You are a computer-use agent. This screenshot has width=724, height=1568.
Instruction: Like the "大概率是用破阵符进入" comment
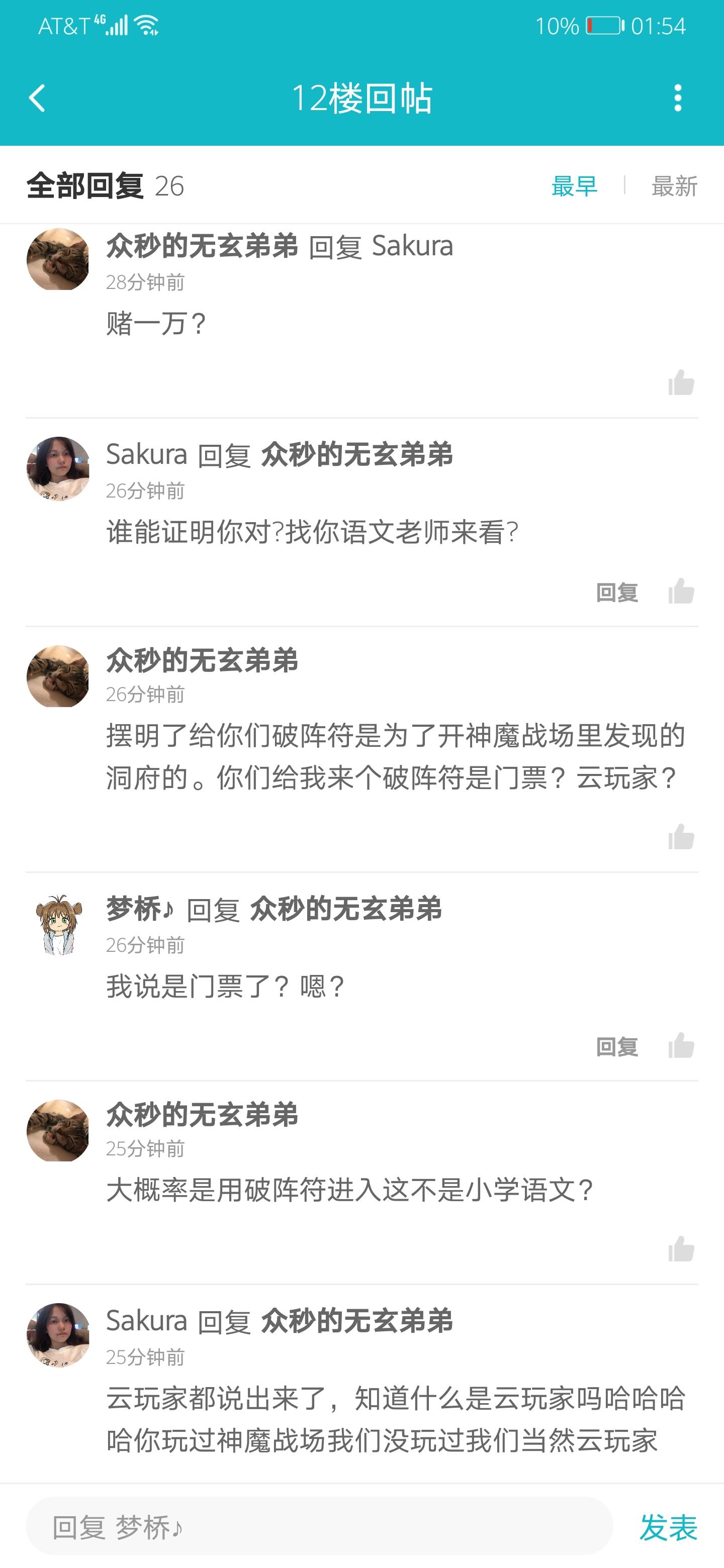(681, 1249)
